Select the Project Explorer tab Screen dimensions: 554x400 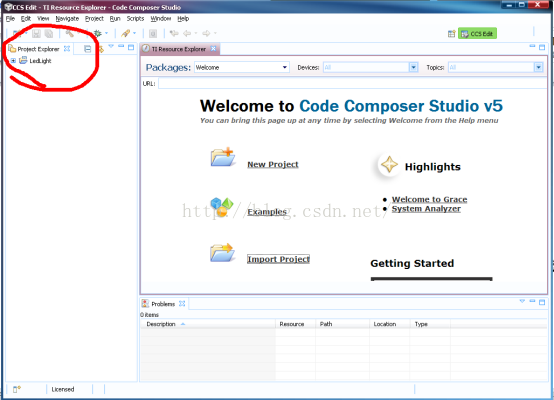(38, 49)
